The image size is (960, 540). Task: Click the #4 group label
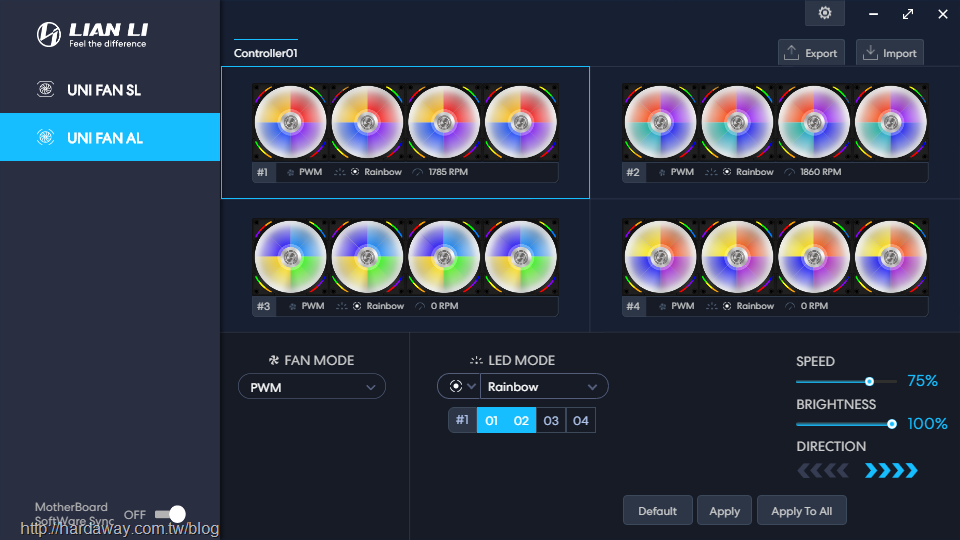633,306
